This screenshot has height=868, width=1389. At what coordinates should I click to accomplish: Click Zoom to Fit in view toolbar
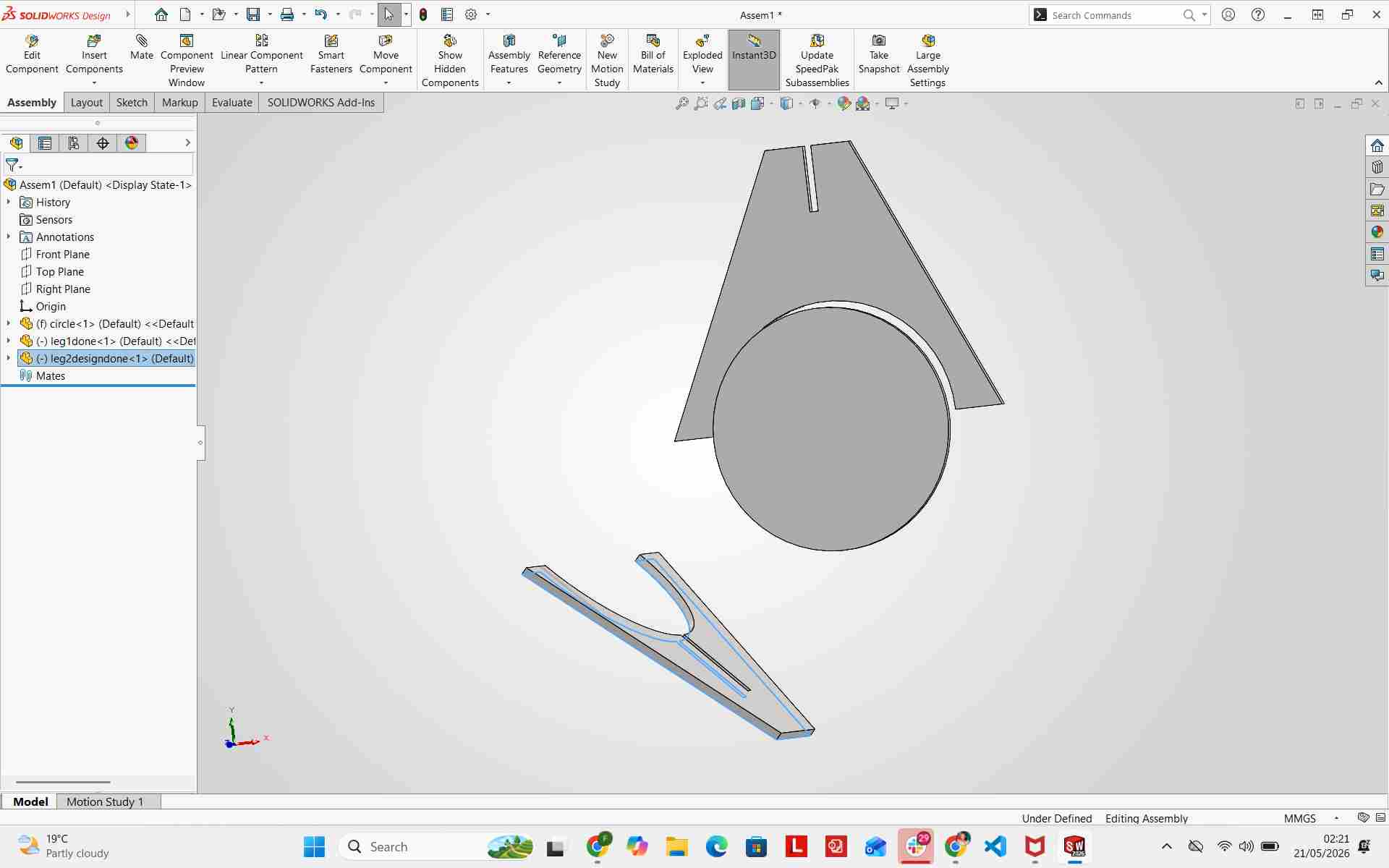point(681,103)
